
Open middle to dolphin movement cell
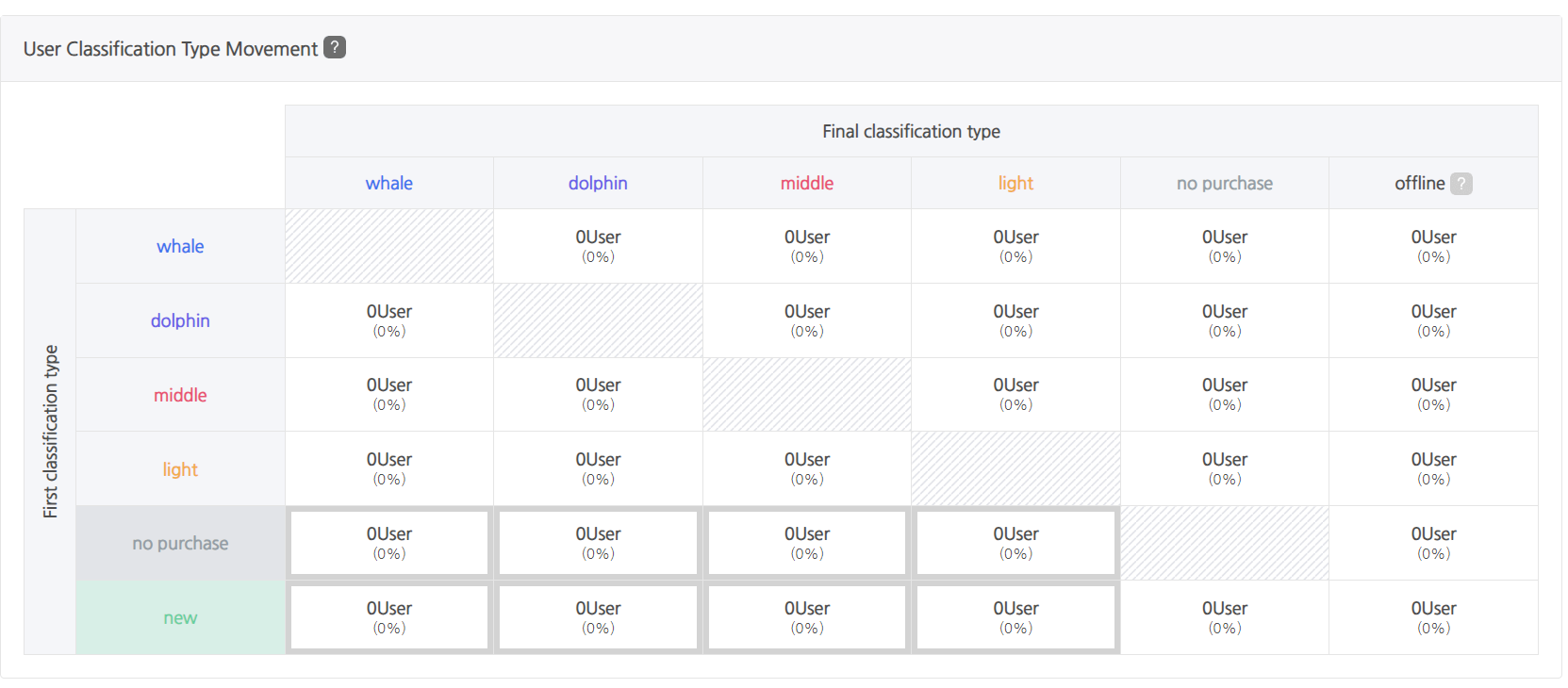pos(598,395)
